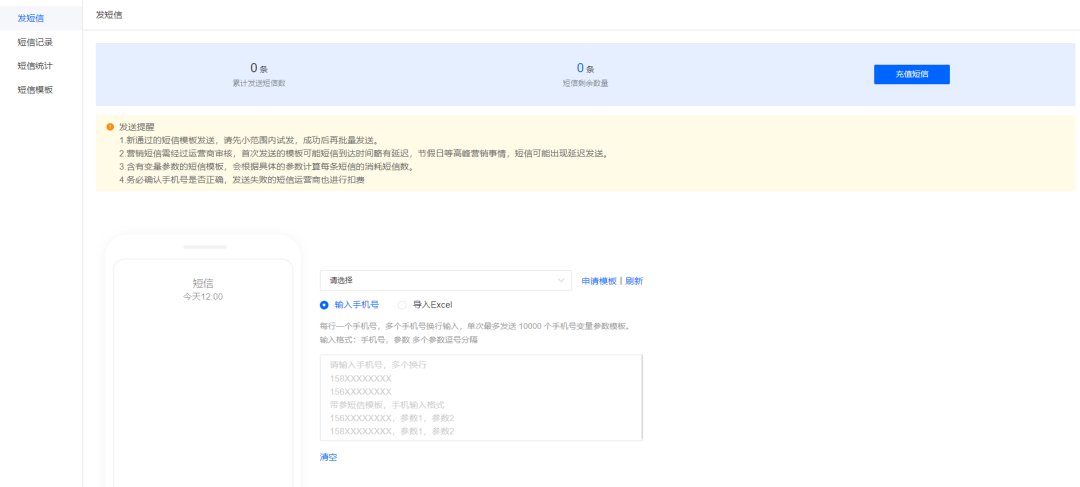1080x487 pixels.
Task: Click the textarea right-edge scrollbar
Action: point(641,397)
